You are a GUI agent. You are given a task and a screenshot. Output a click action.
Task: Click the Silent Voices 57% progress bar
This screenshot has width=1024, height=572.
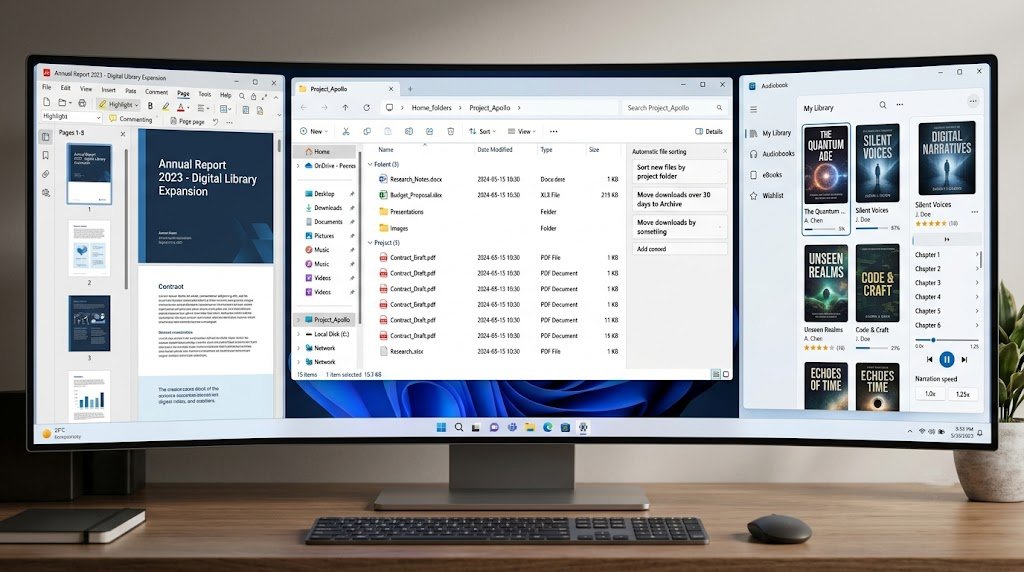[872, 229]
